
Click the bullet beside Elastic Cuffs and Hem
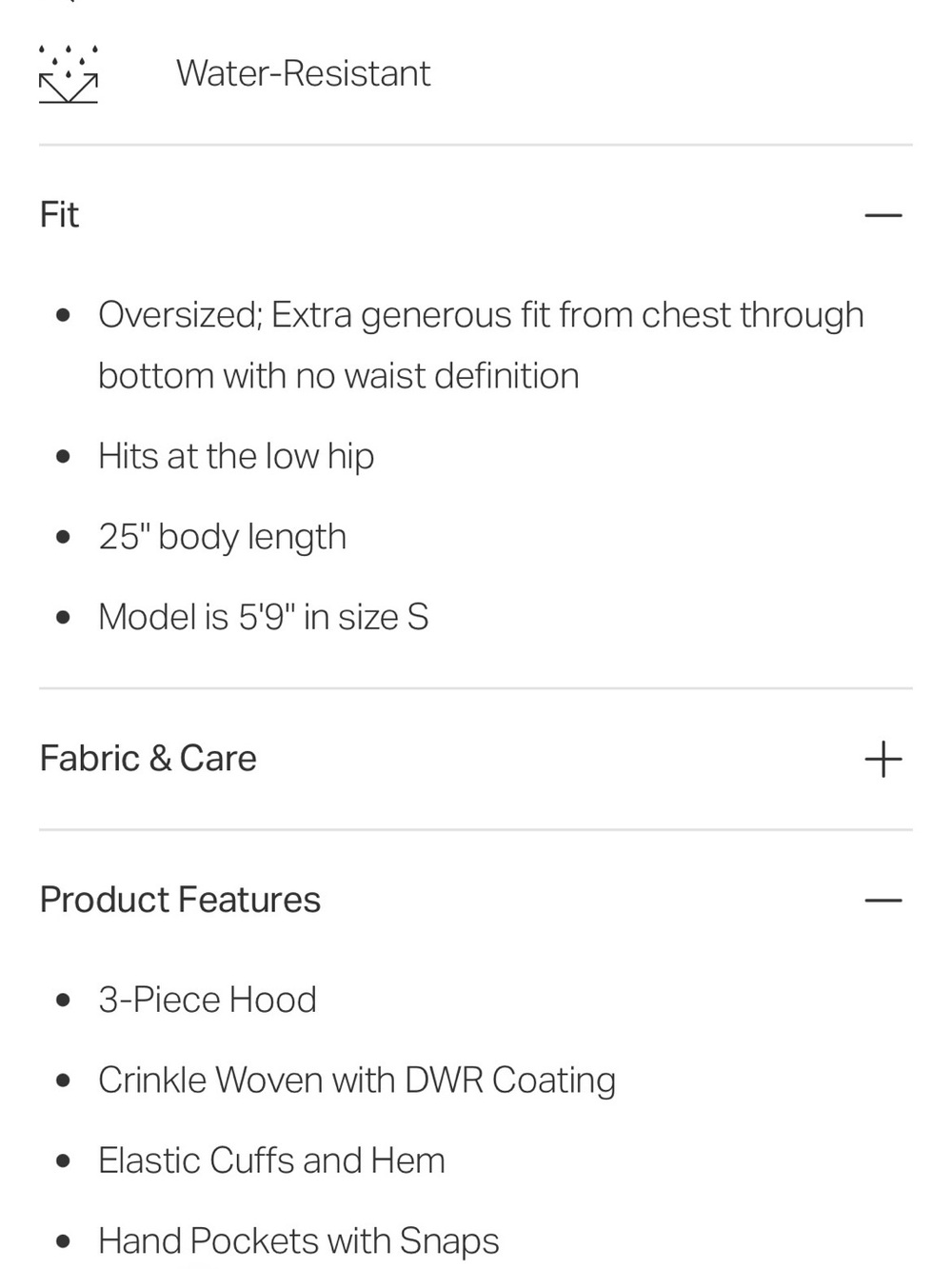(x=64, y=1161)
